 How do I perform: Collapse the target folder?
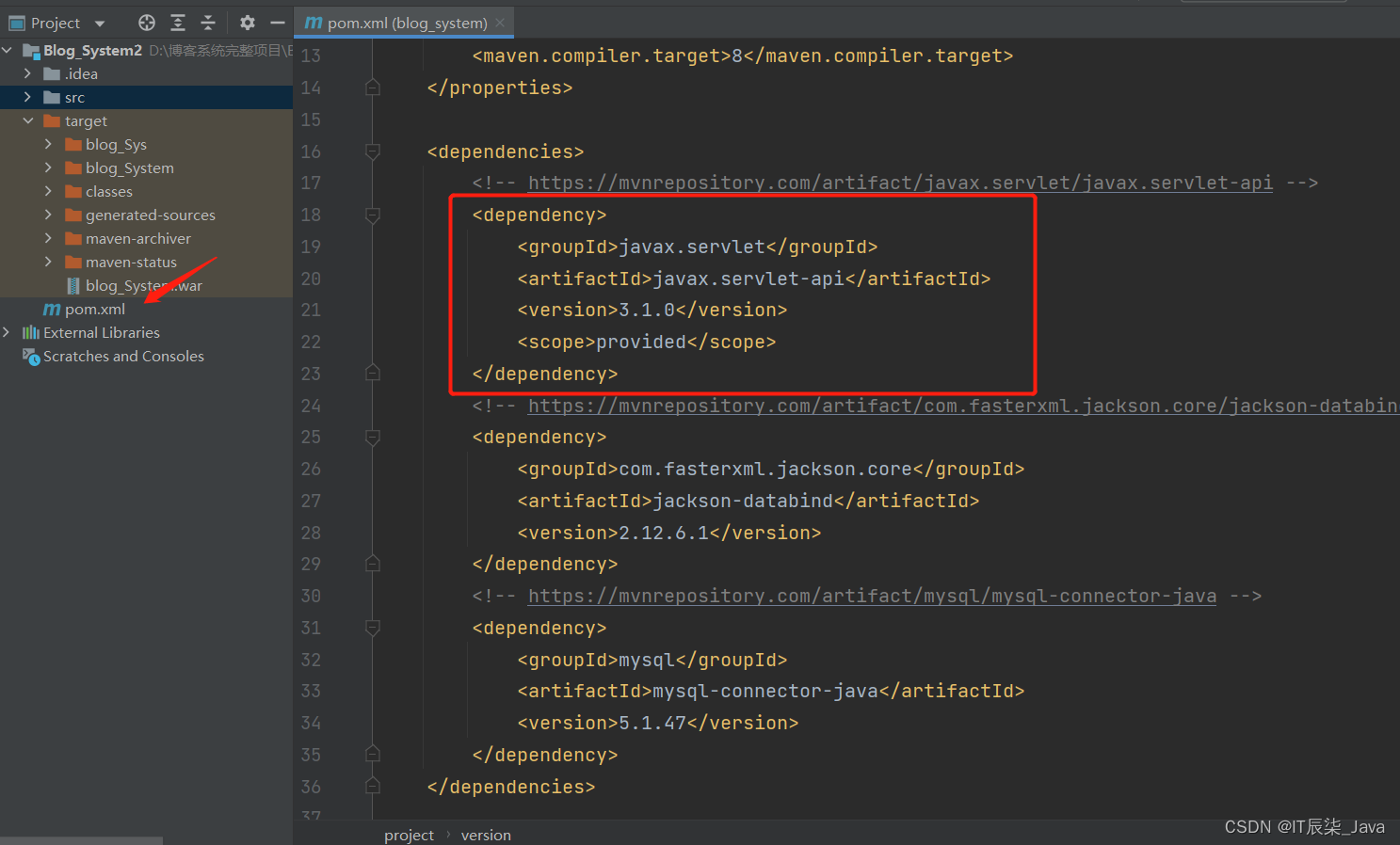click(x=26, y=120)
